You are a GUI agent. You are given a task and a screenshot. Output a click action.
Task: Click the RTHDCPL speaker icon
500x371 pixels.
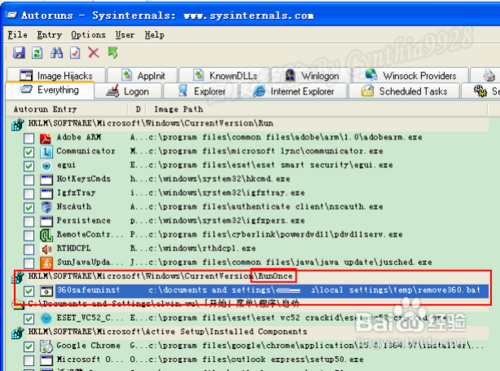46,249
